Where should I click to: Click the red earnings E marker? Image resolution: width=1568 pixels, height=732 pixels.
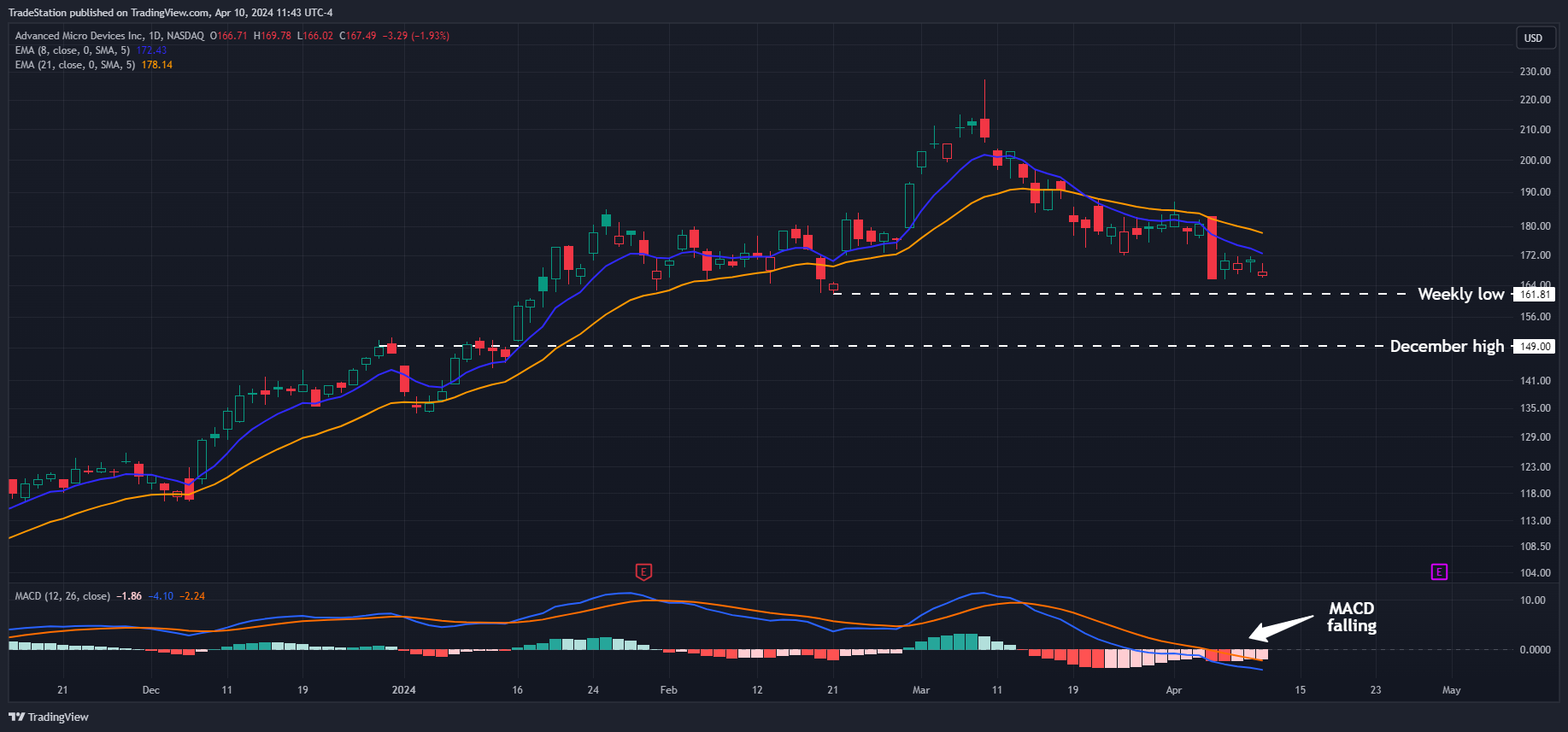click(643, 571)
